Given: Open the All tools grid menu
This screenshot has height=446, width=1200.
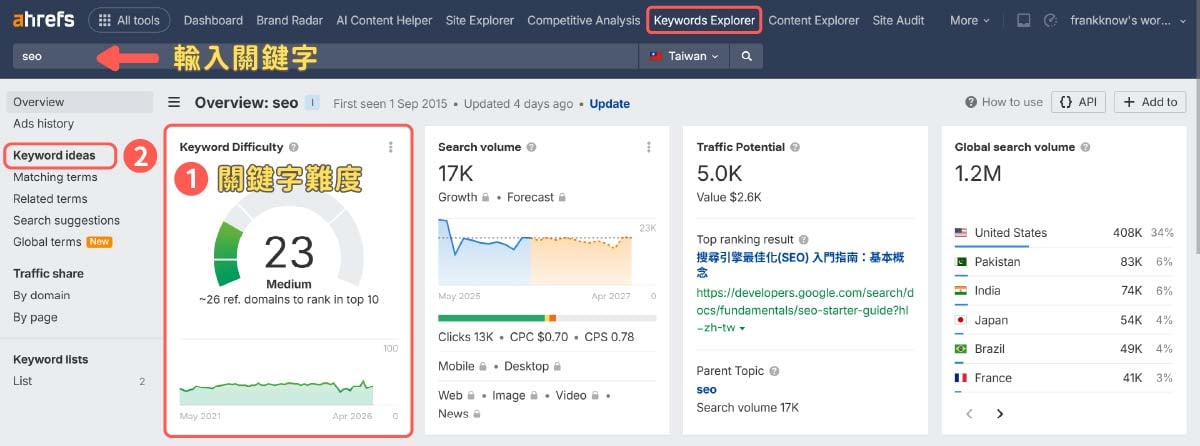Looking at the screenshot, I should tap(128, 20).
